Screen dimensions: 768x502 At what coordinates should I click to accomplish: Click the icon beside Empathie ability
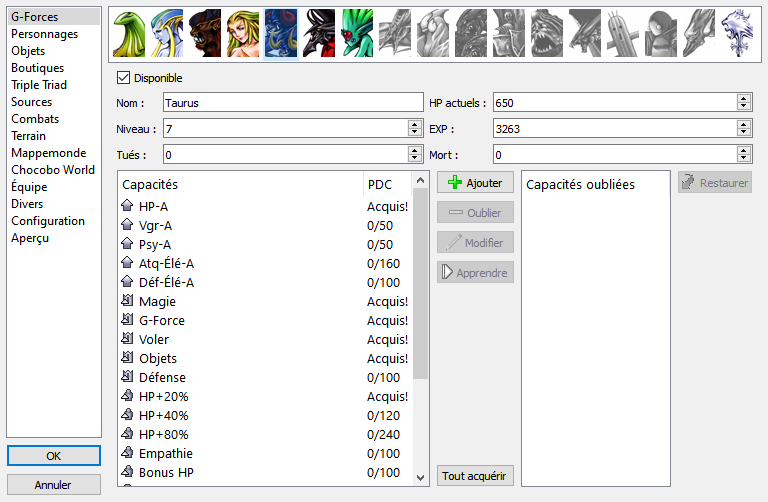[127, 453]
